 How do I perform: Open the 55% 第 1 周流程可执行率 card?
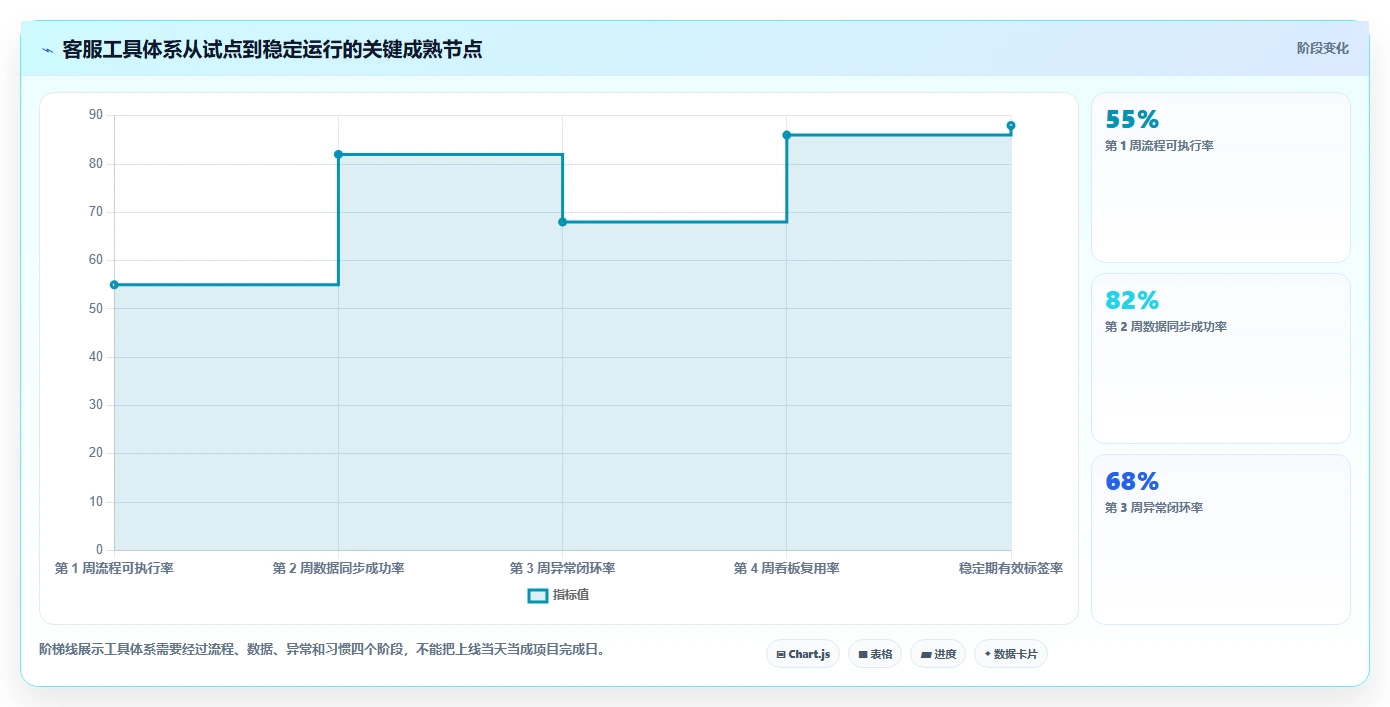[x=1220, y=177]
